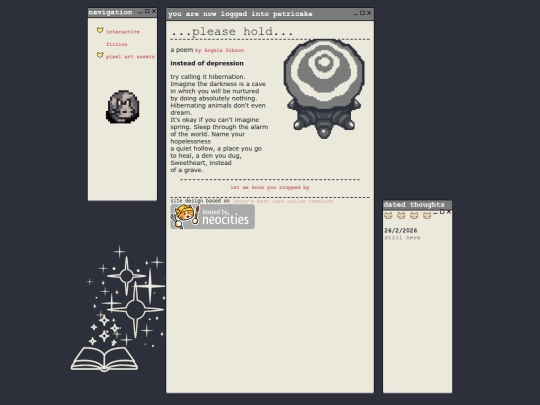
Task: Click heart icon beside pixel art assets
Action: pyautogui.click(x=100, y=55)
